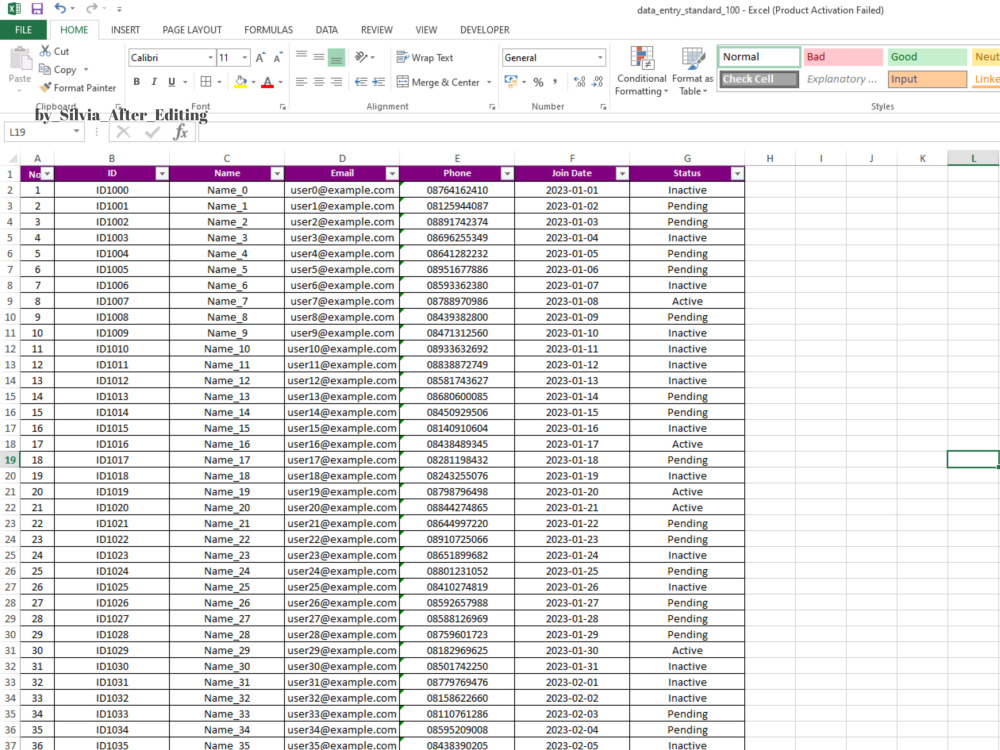The width and height of the screenshot is (1000, 750).
Task: Switch to the FORMULAS tab
Action: click(268, 30)
